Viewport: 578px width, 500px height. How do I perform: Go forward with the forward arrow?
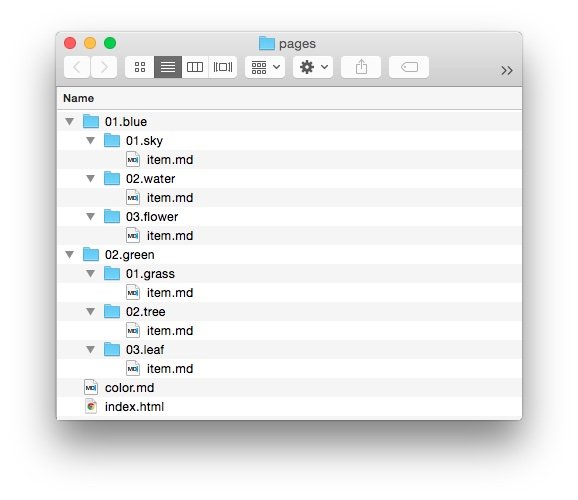pos(104,67)
